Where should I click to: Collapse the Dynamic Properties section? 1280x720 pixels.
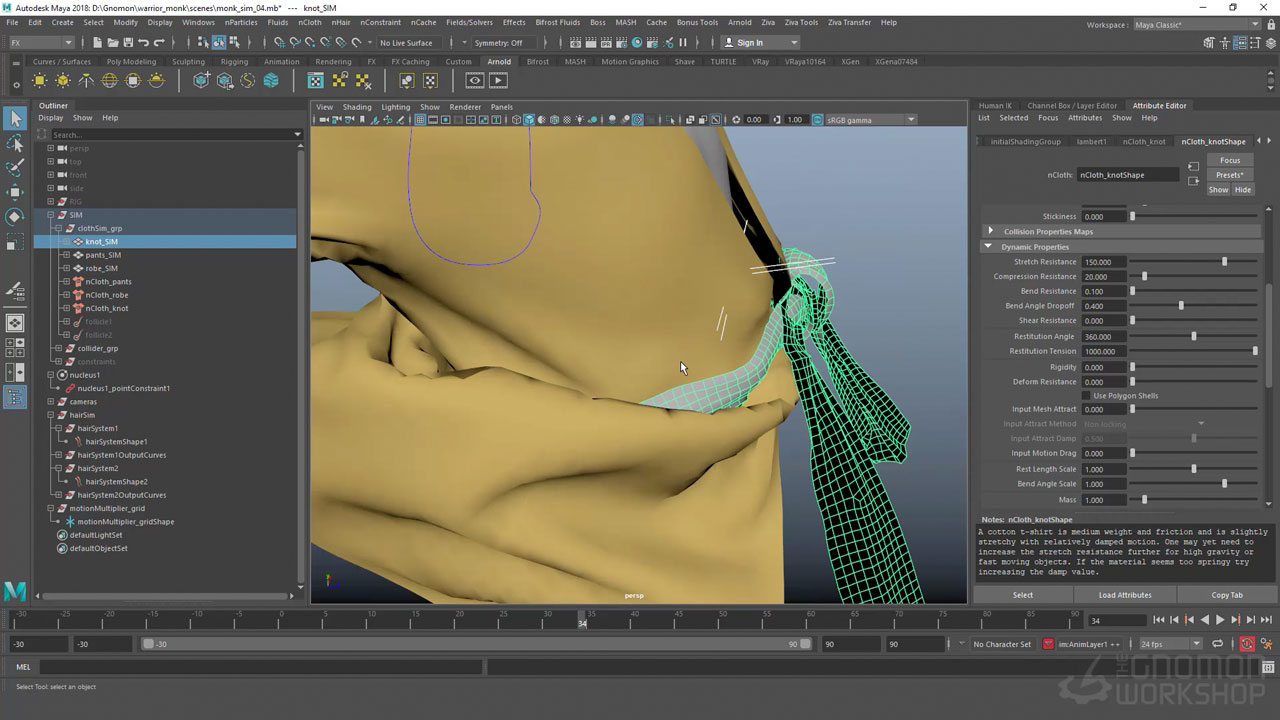click(x=988, y=247)
